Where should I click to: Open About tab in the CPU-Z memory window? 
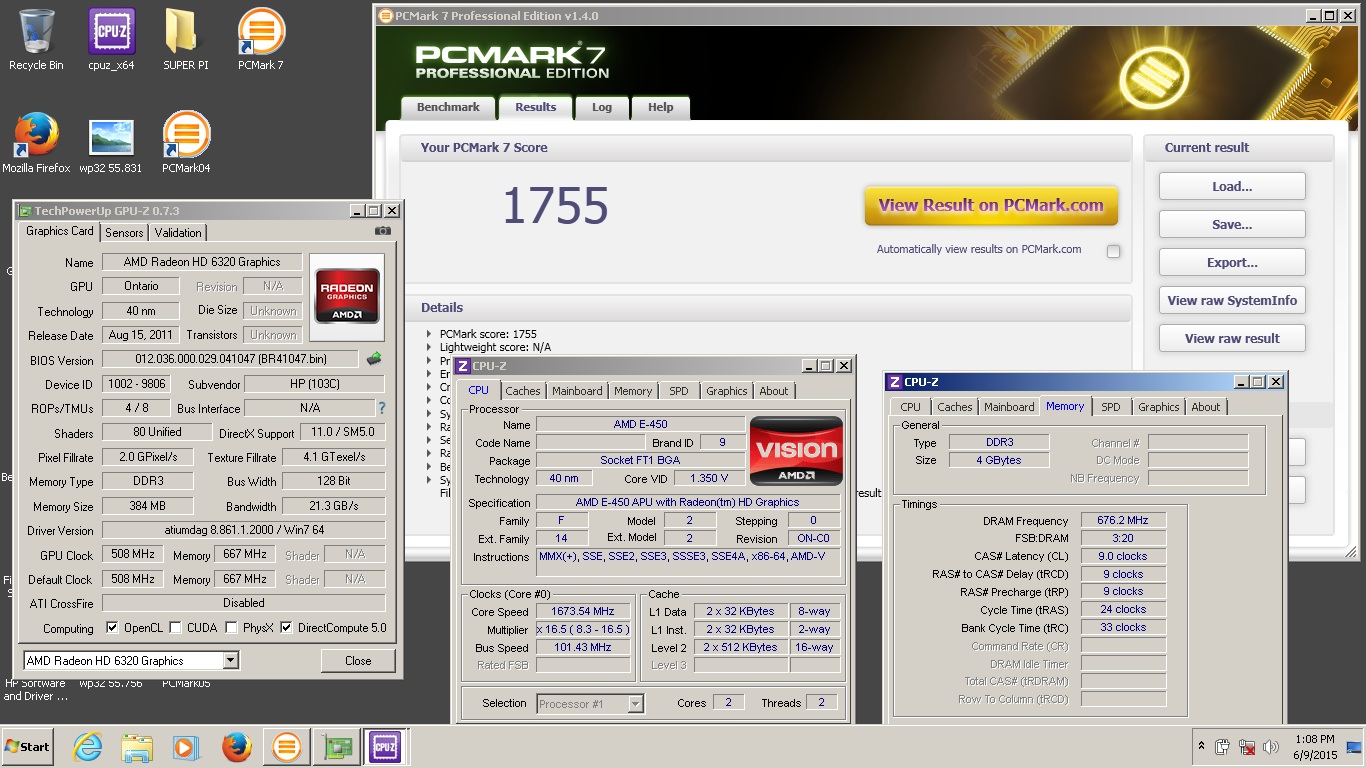(1206, 407)
